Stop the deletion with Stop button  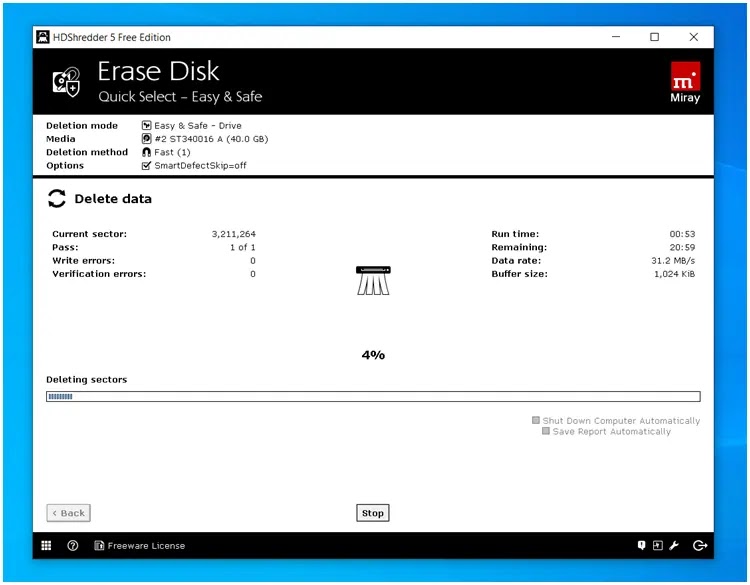click(373, 513)
